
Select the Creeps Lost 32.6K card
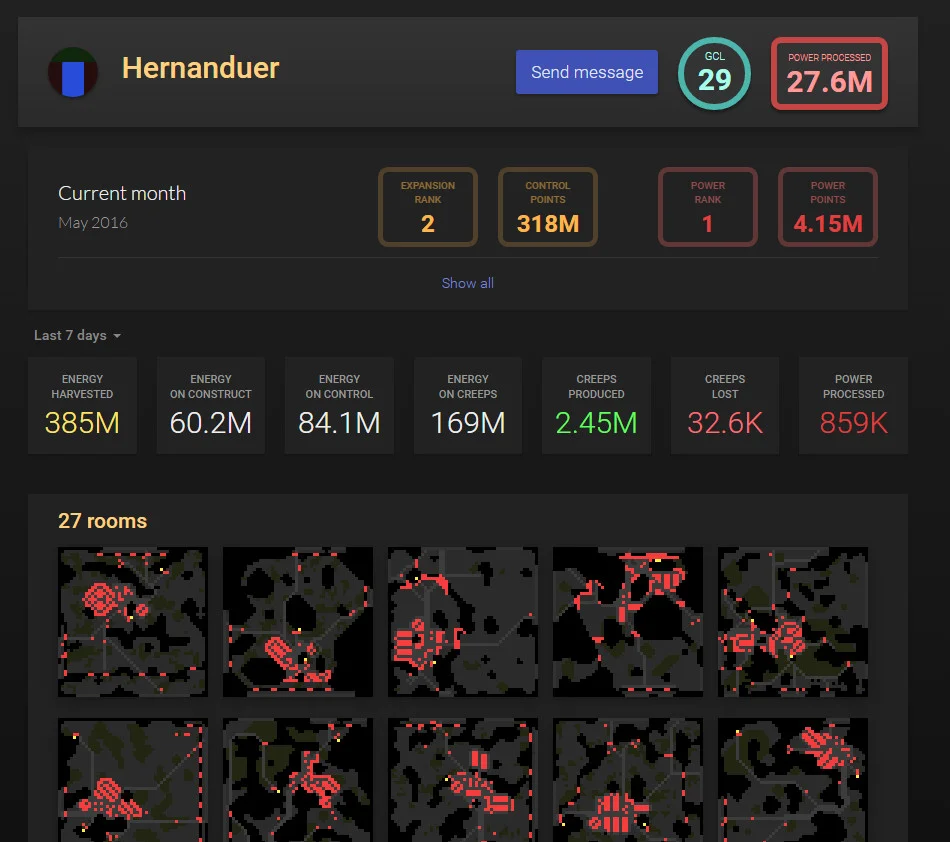tap(725, 406)
